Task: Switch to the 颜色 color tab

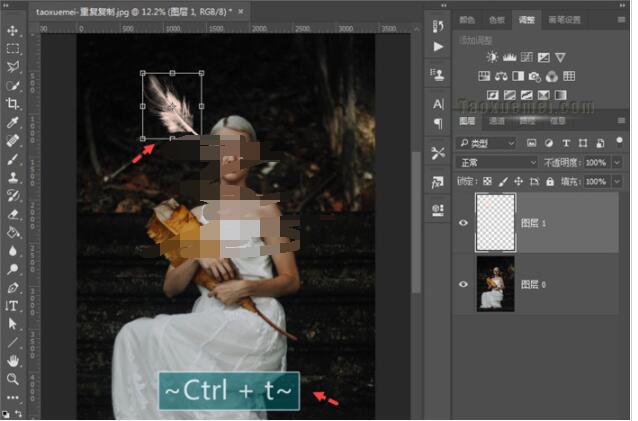Action: tap(467, 20)
